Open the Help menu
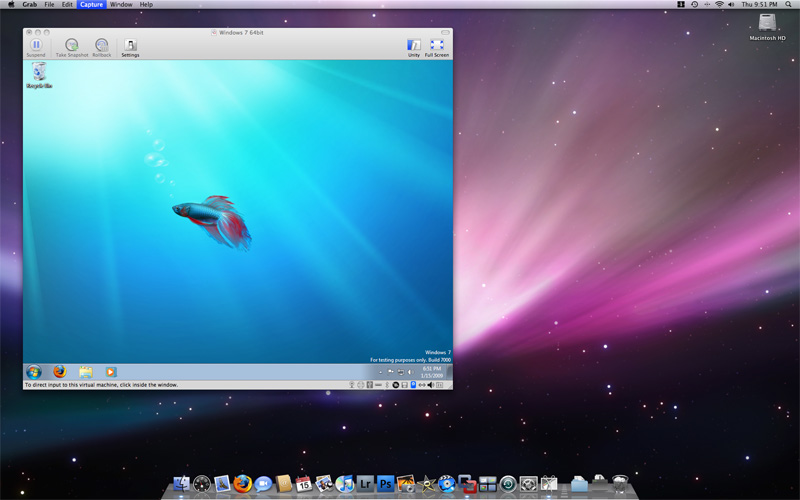The image size is (800, 500). click(146, 4)
